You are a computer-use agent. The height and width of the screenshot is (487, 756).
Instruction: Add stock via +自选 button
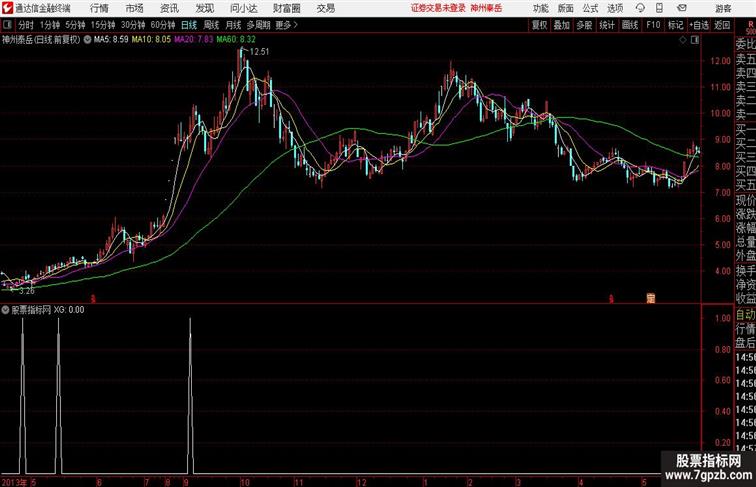699,25
